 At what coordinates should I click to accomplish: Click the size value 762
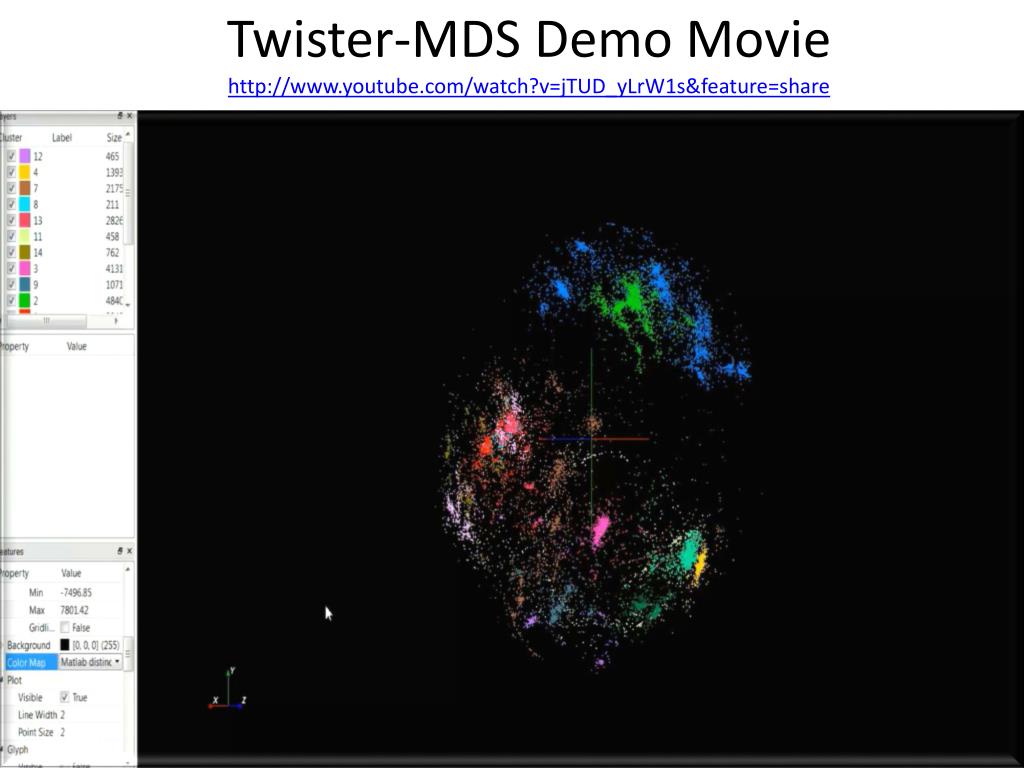[112, 252]
